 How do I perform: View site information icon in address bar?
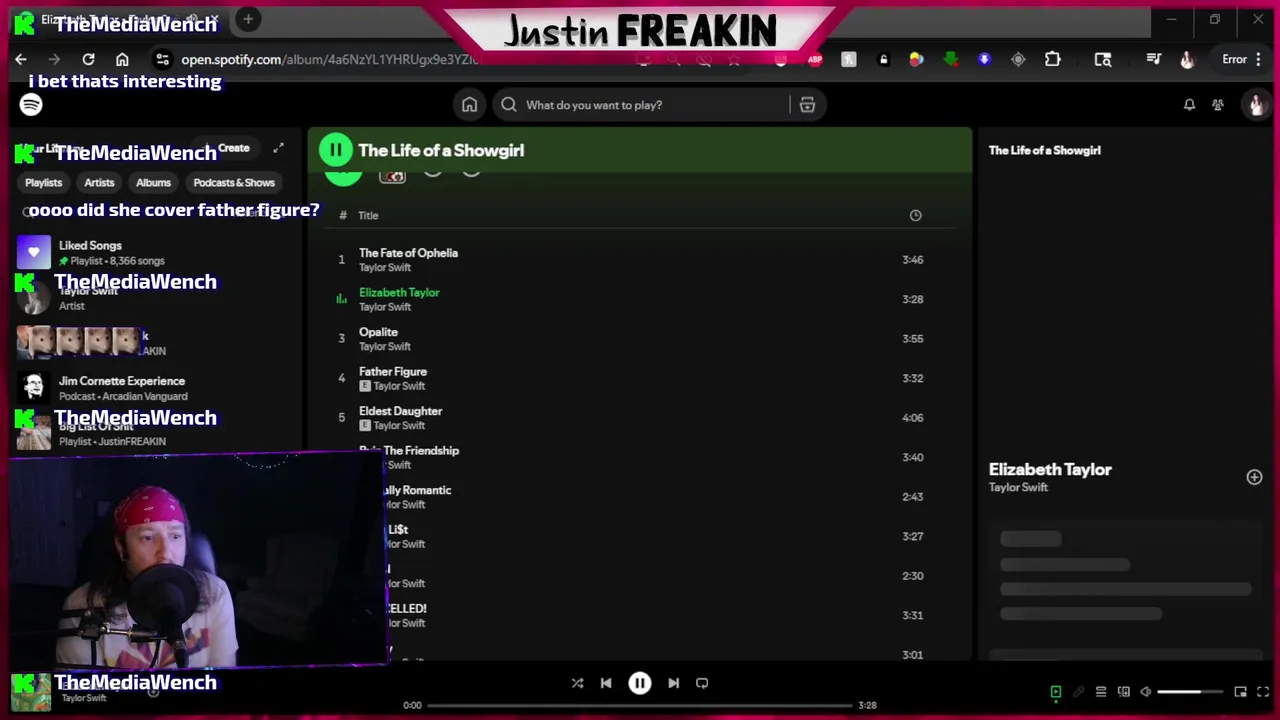pos(163,59)
